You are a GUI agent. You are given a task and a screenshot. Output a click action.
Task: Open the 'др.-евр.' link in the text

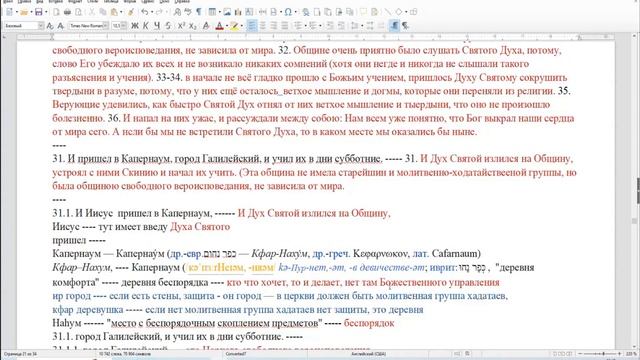point(186,254)
